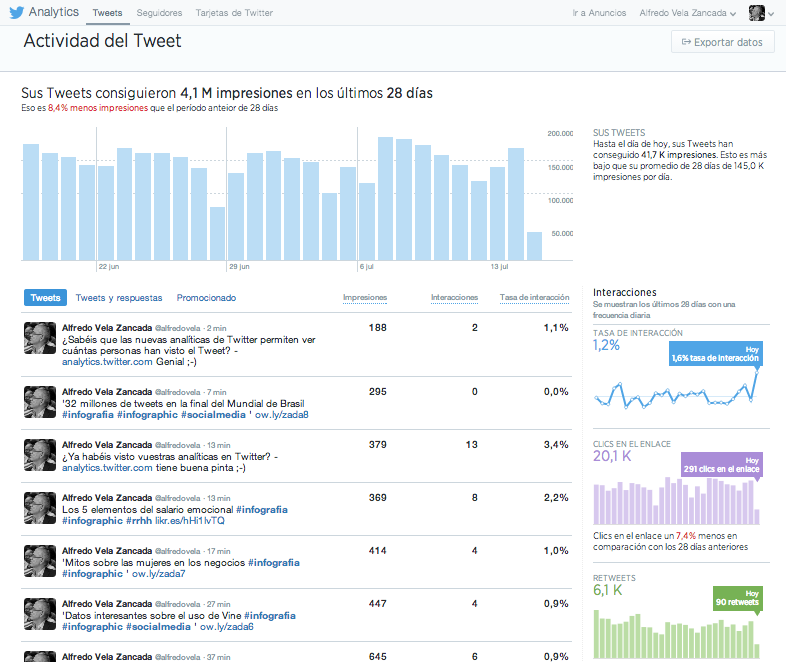This screenshot has height=662, width=786.
Task: Click the 1,6% tasa de interacción tooltip
Action: pyautogui.click(x=715, y=354)
